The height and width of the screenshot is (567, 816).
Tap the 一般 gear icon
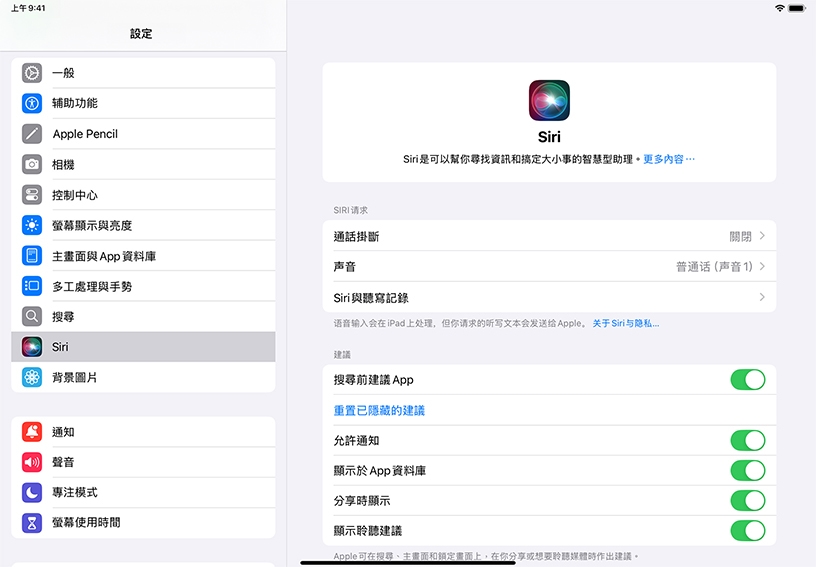pyautogui.click(x=32, y=73)
